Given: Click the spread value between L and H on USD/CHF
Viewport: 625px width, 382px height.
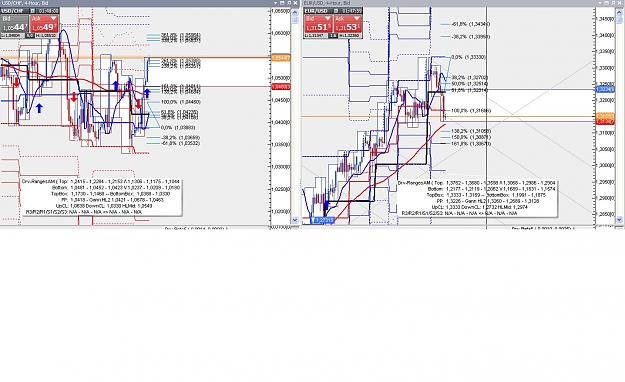Looking at the screenshot, I should (x=30, y=35).
